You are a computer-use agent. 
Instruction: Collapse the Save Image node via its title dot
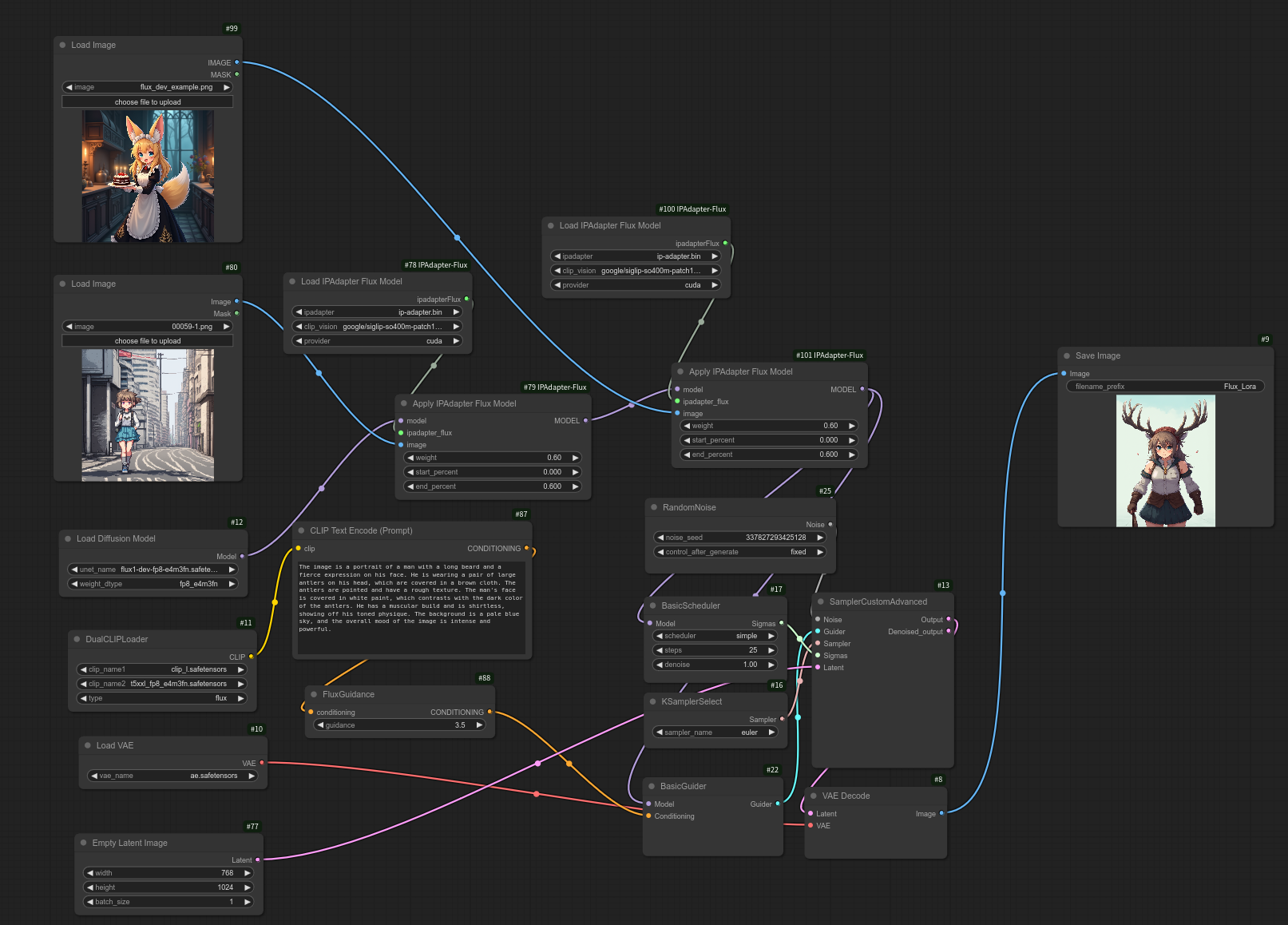point(1067,356)
